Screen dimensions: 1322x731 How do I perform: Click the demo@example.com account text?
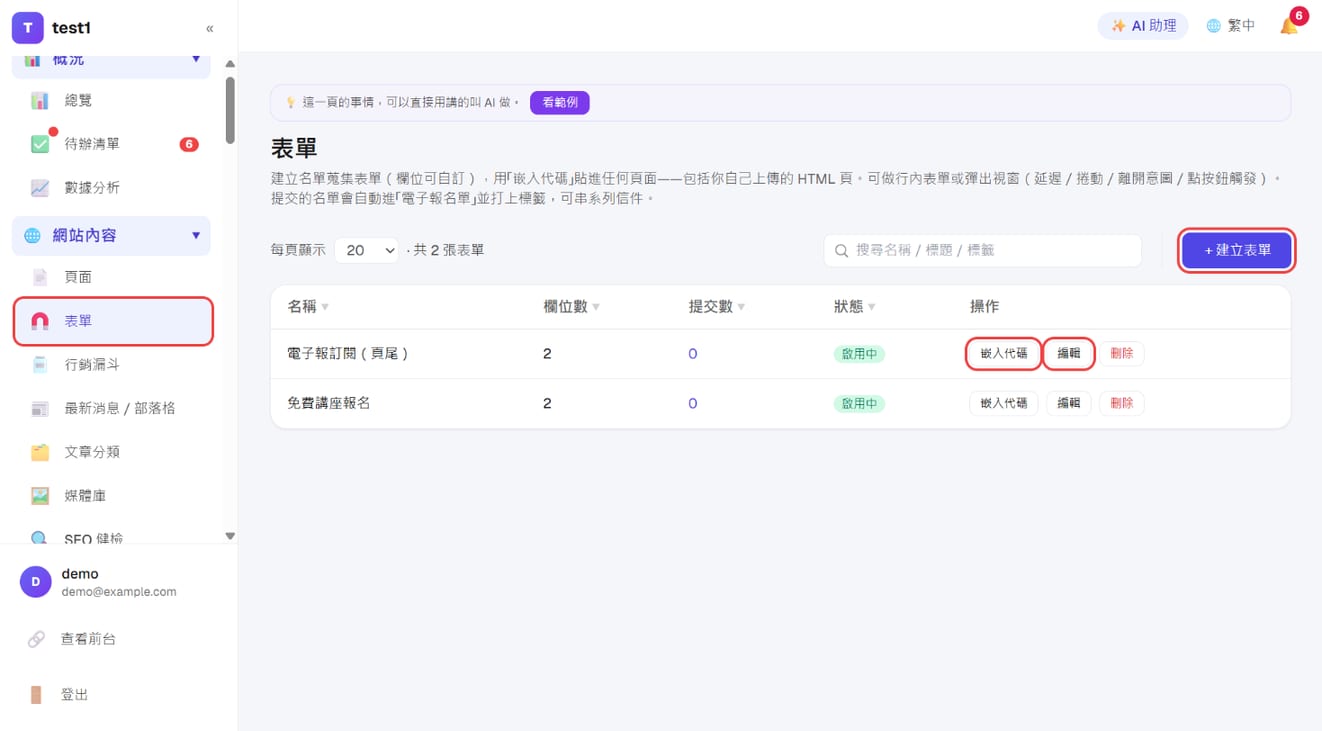tap(119, 591)
